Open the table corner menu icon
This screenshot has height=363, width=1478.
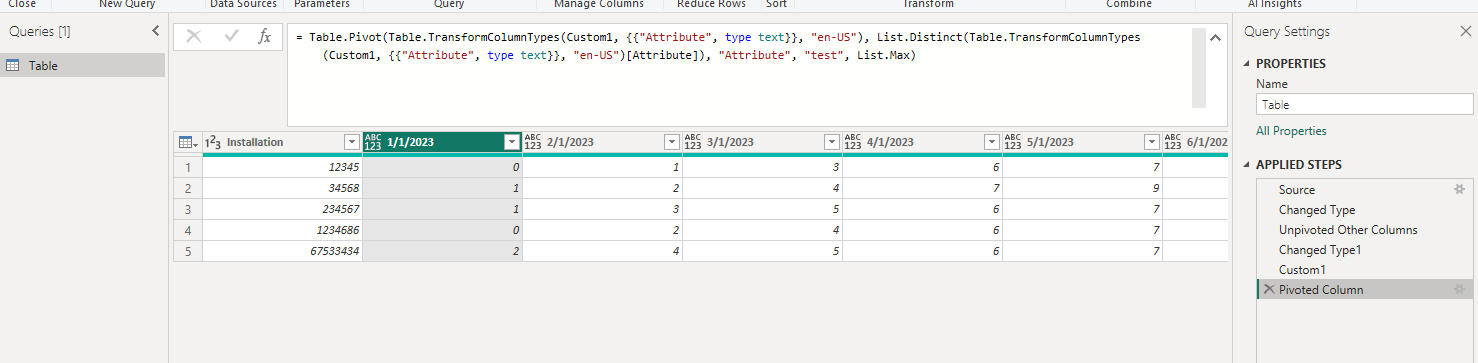tap(187, 142)
